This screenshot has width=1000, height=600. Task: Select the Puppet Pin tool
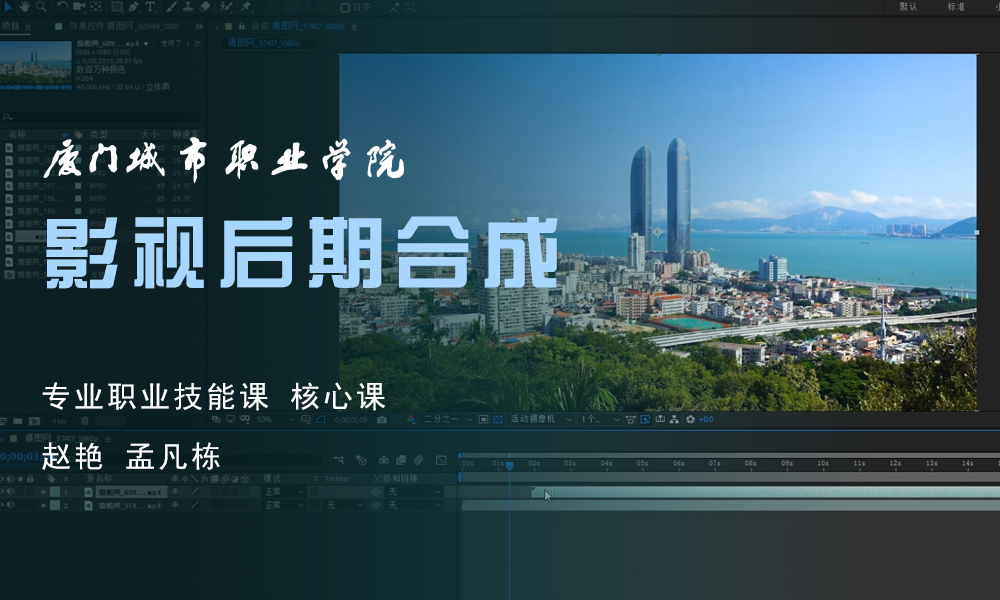[x=246, y=6]
